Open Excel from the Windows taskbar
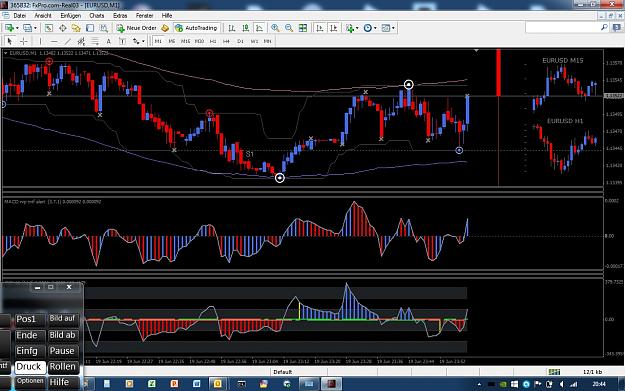 point(151,384)
